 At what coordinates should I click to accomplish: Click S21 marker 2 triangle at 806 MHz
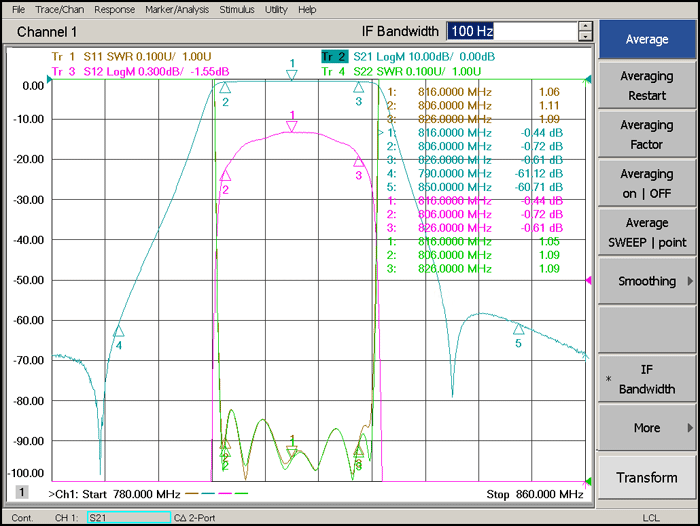pyautogui.click(x=225, y=88)
